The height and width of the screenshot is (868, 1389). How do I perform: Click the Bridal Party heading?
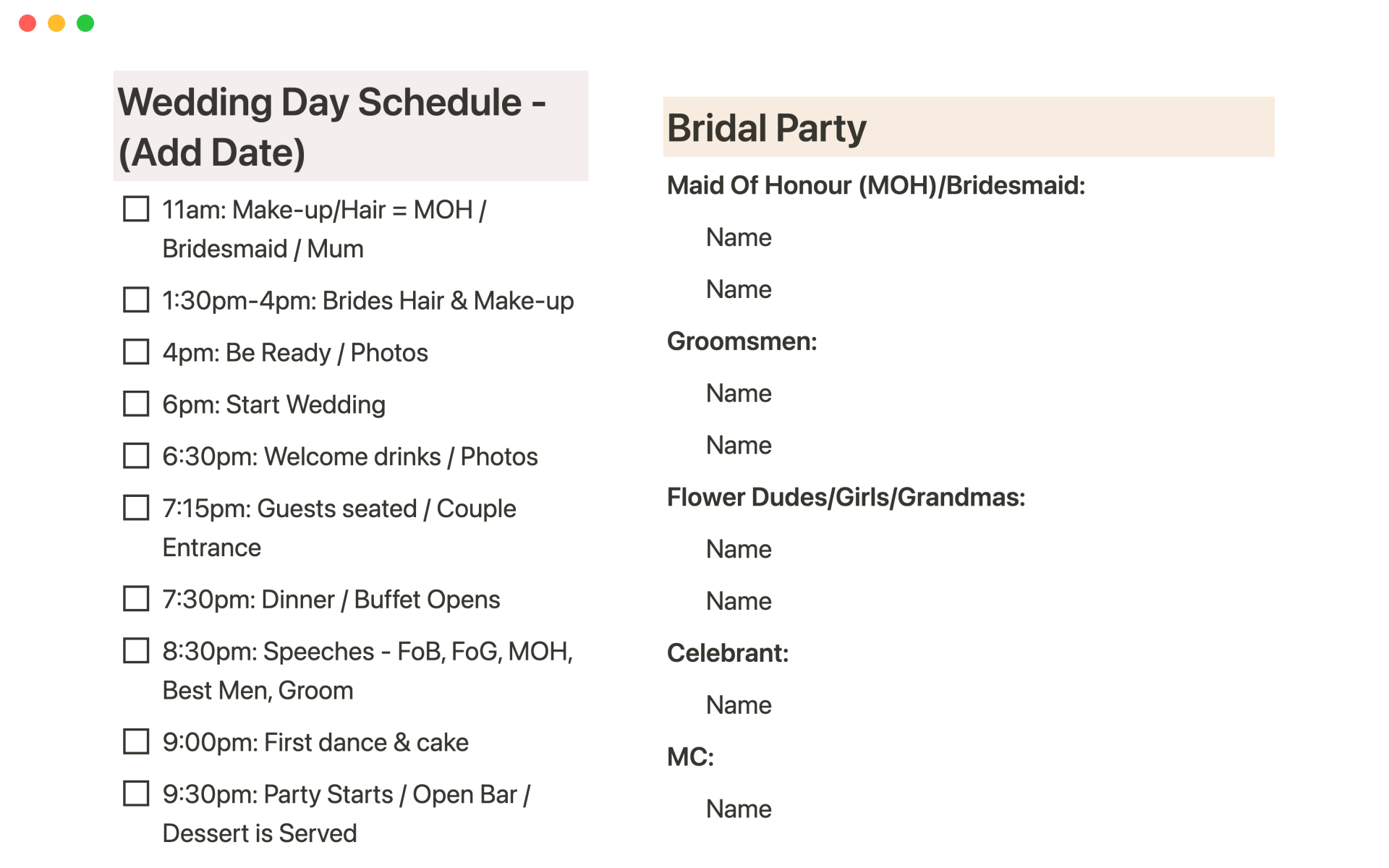(766, 128)
